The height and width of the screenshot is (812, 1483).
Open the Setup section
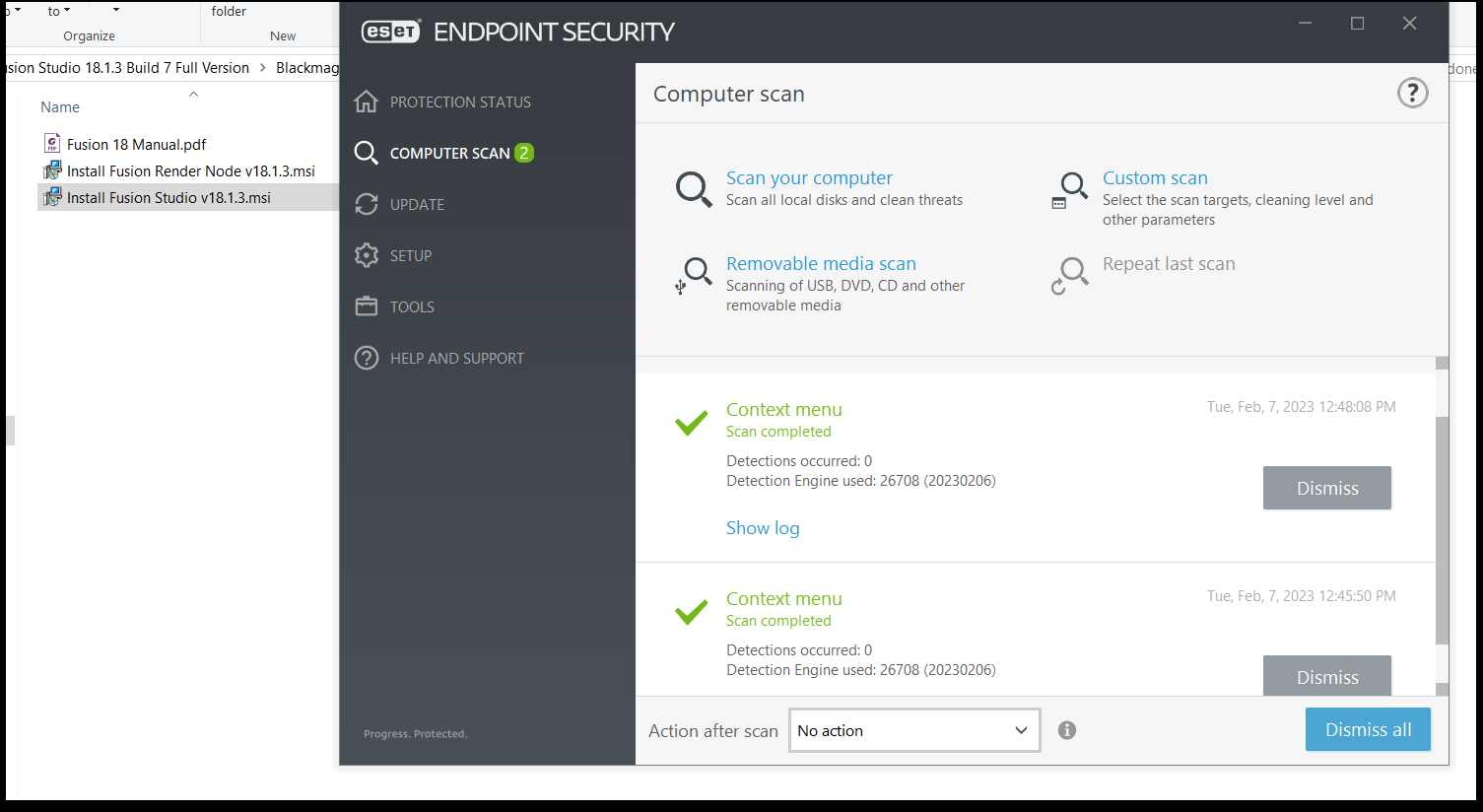[x=411, y=256]
